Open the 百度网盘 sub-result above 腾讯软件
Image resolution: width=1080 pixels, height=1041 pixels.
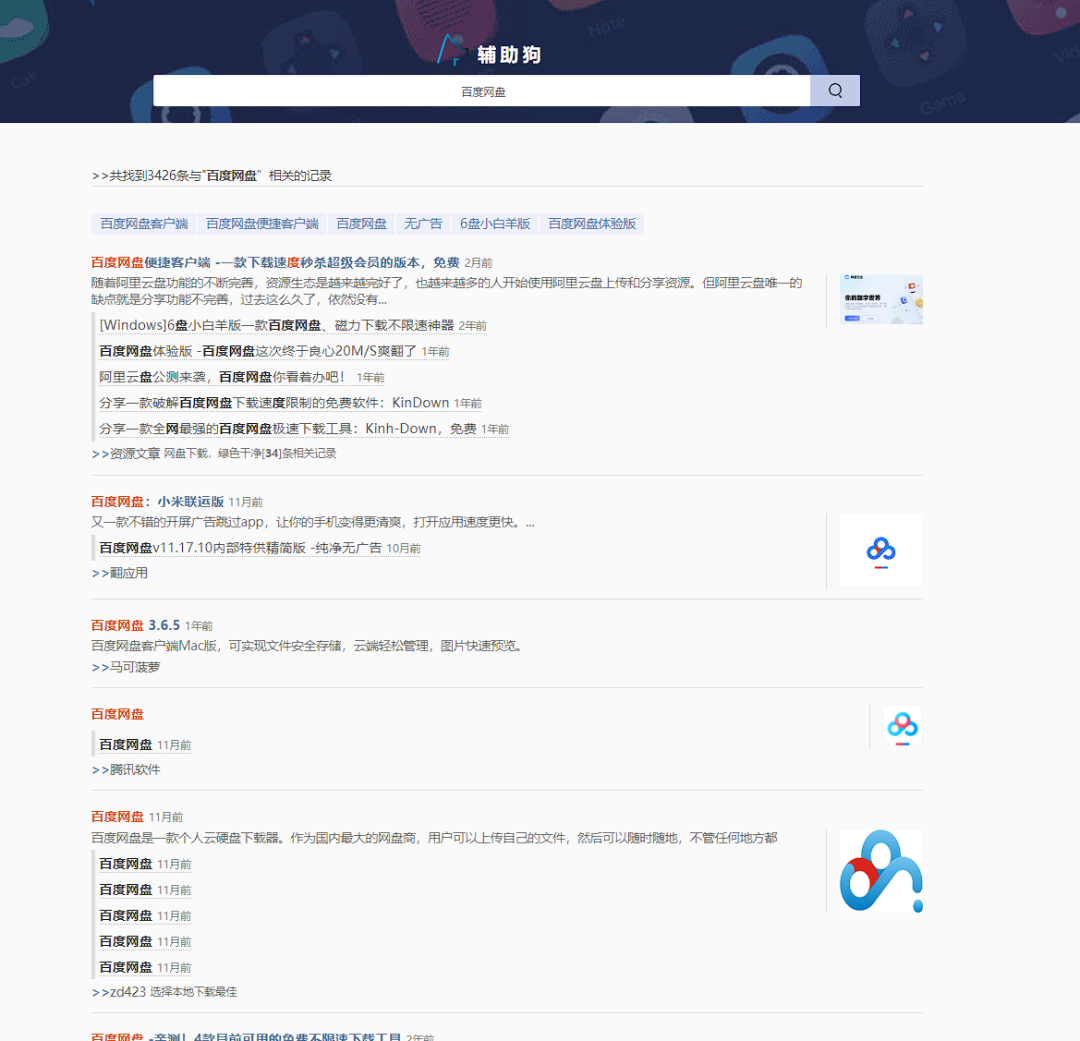(x=125, y=745)
